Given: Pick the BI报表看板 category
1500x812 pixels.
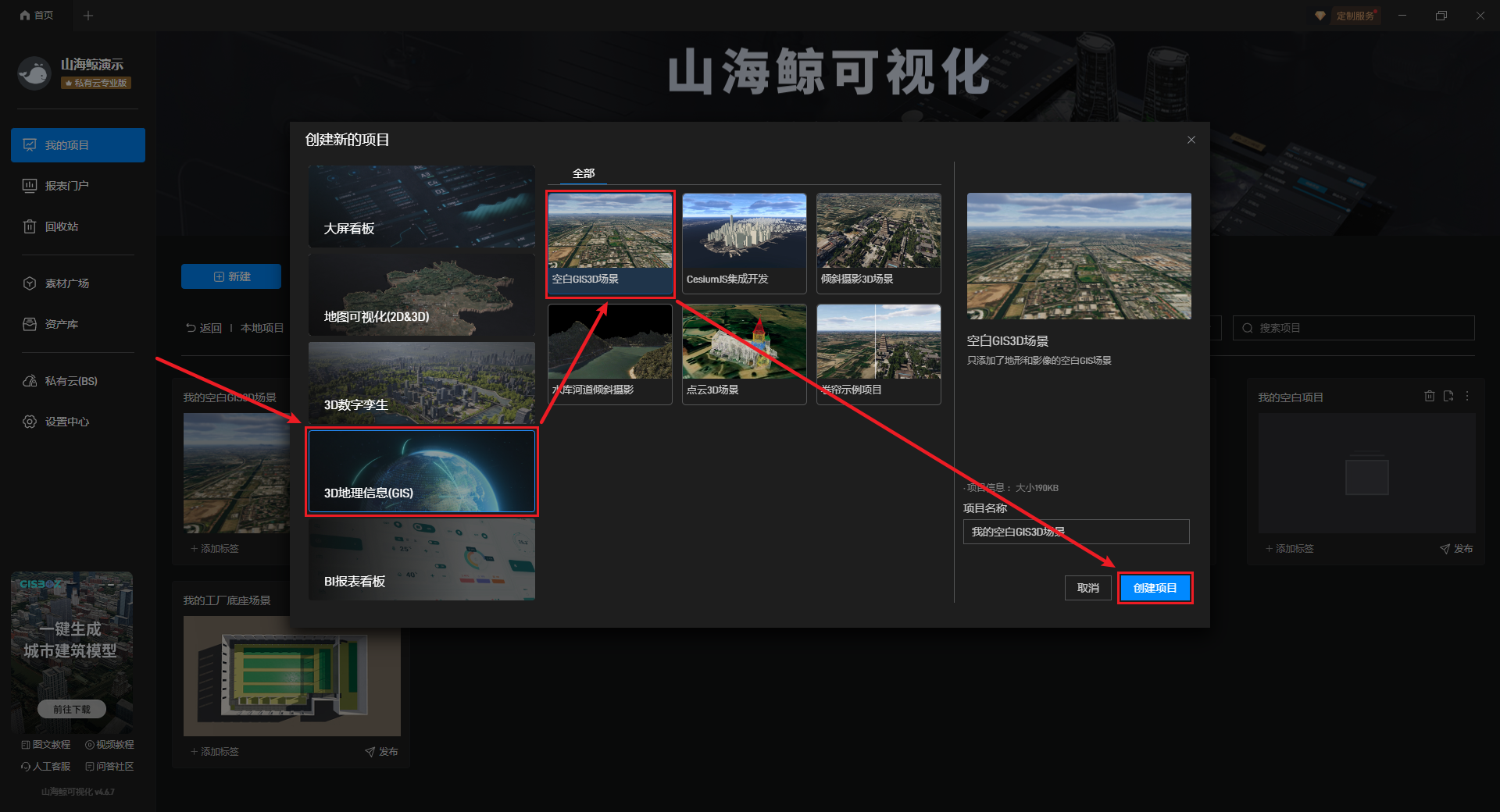Looking at the screenshot, I should point(422,560).
